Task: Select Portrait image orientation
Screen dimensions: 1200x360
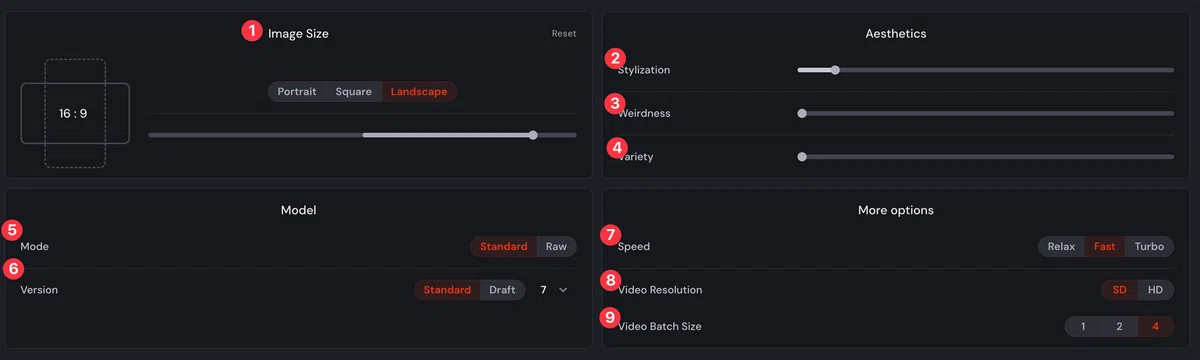Action: click(297, 91)
